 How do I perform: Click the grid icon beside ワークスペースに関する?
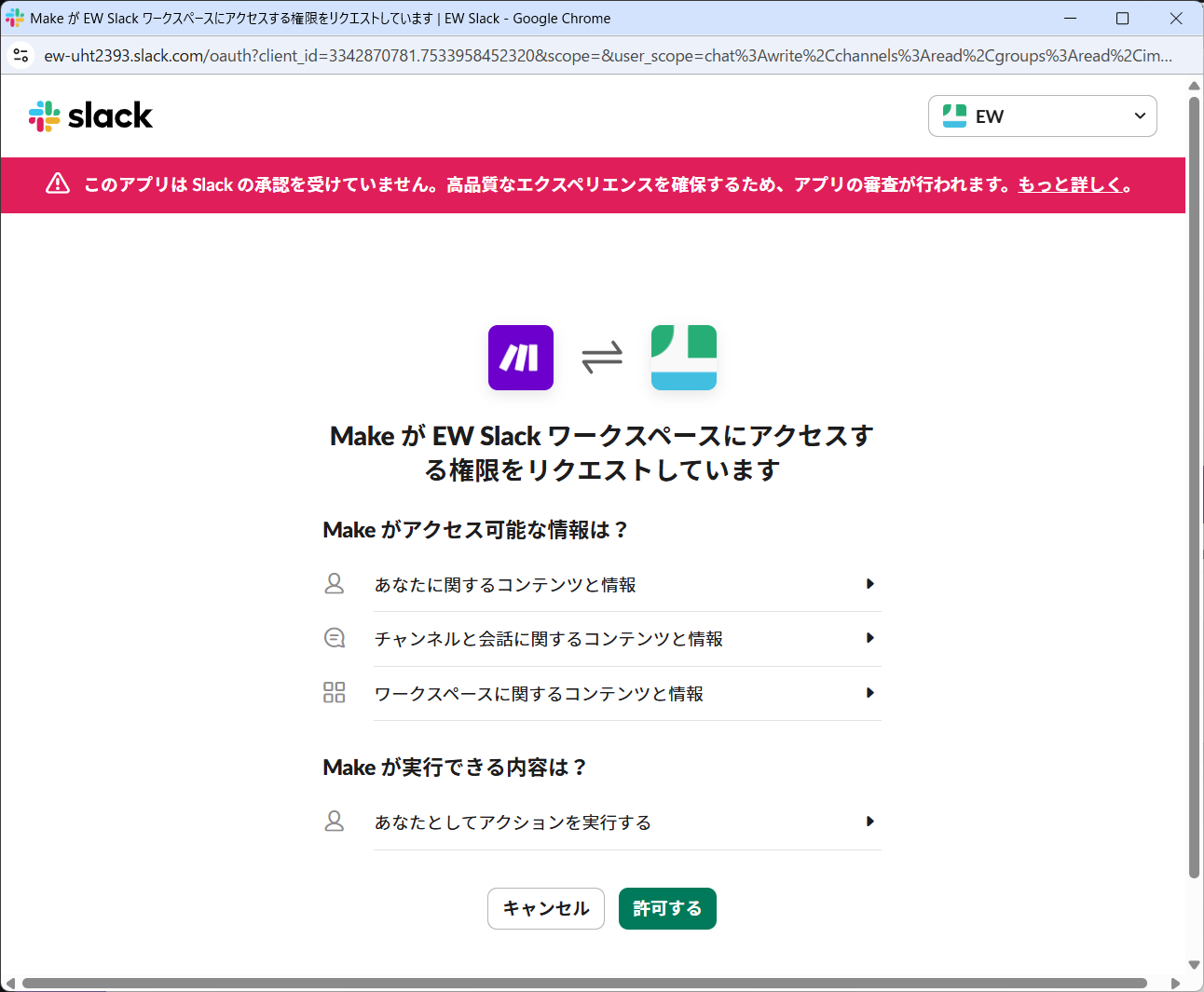(335, 692)
